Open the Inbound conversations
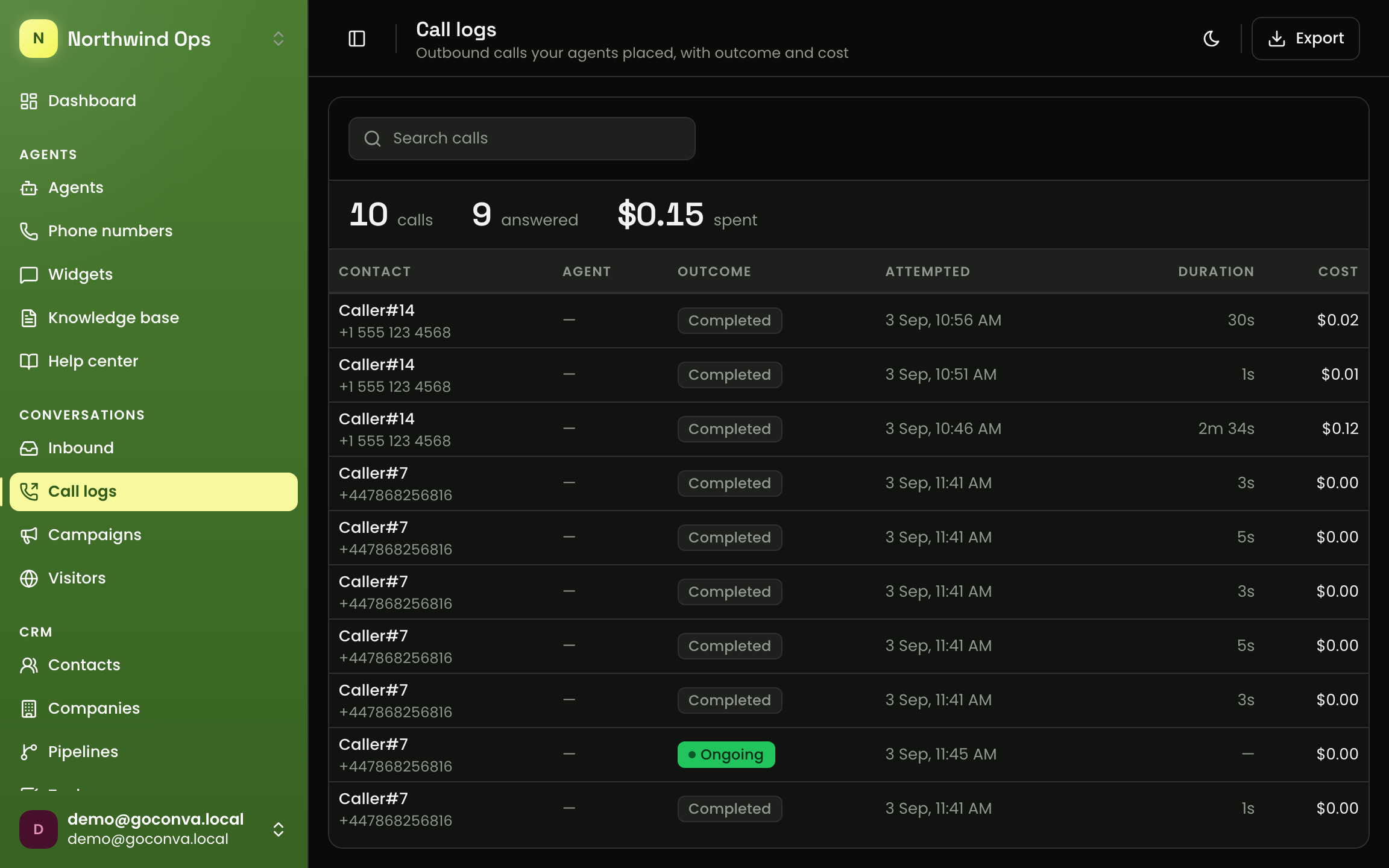Screen dimensions: 1389x868 pos(154,448)
